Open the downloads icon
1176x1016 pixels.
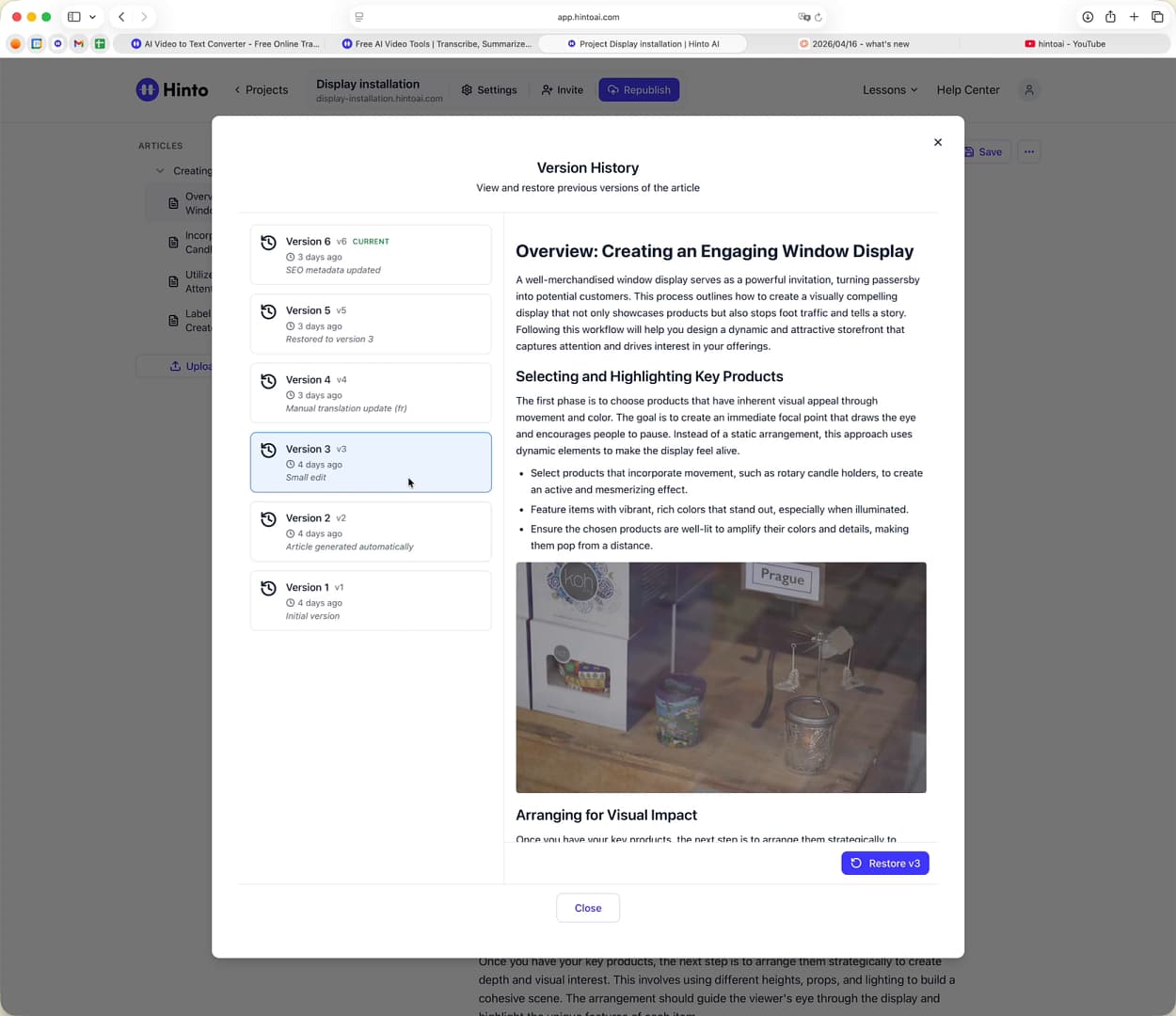point(1088,17)
